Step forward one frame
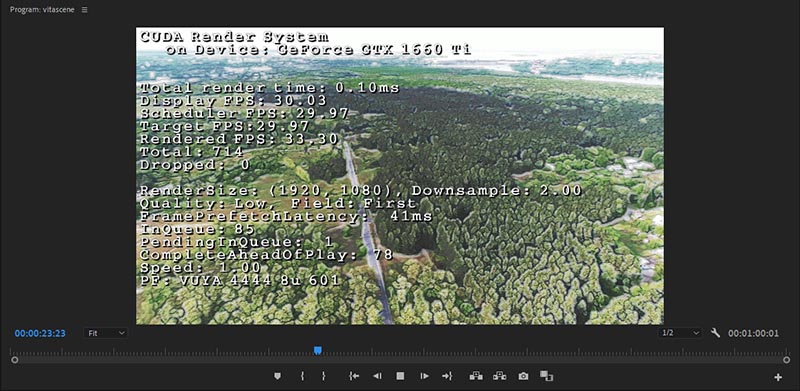Screen dimensions: 800x391 424,376
